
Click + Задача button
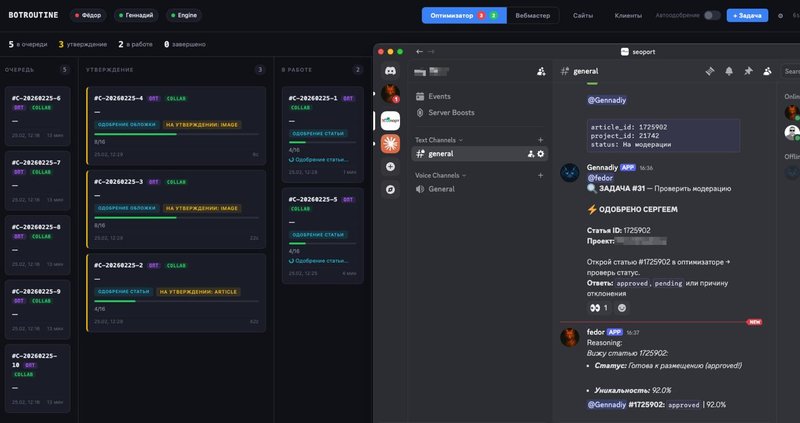coord(747,15)
